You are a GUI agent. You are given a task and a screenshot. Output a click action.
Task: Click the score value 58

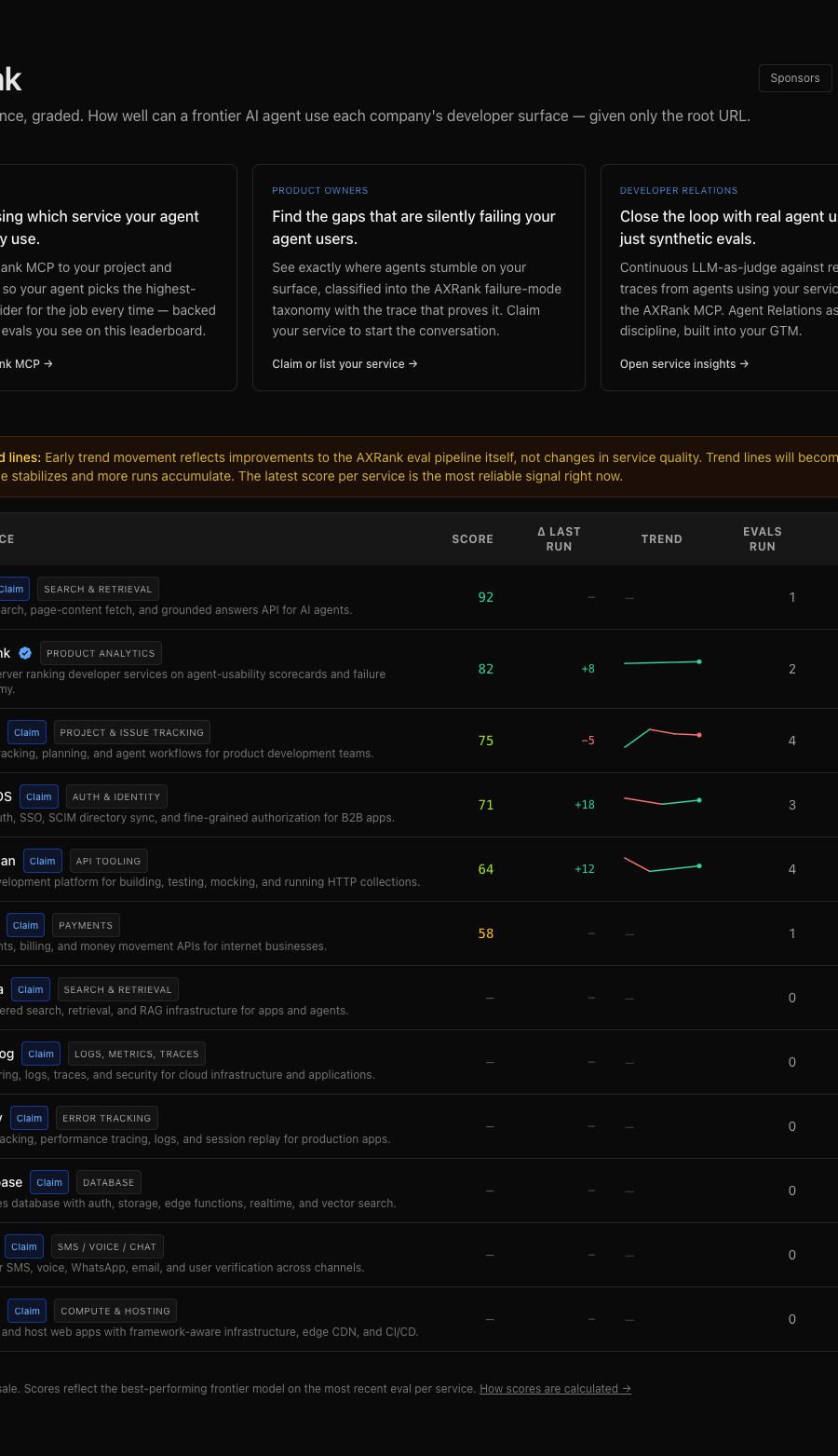point(486,933)
